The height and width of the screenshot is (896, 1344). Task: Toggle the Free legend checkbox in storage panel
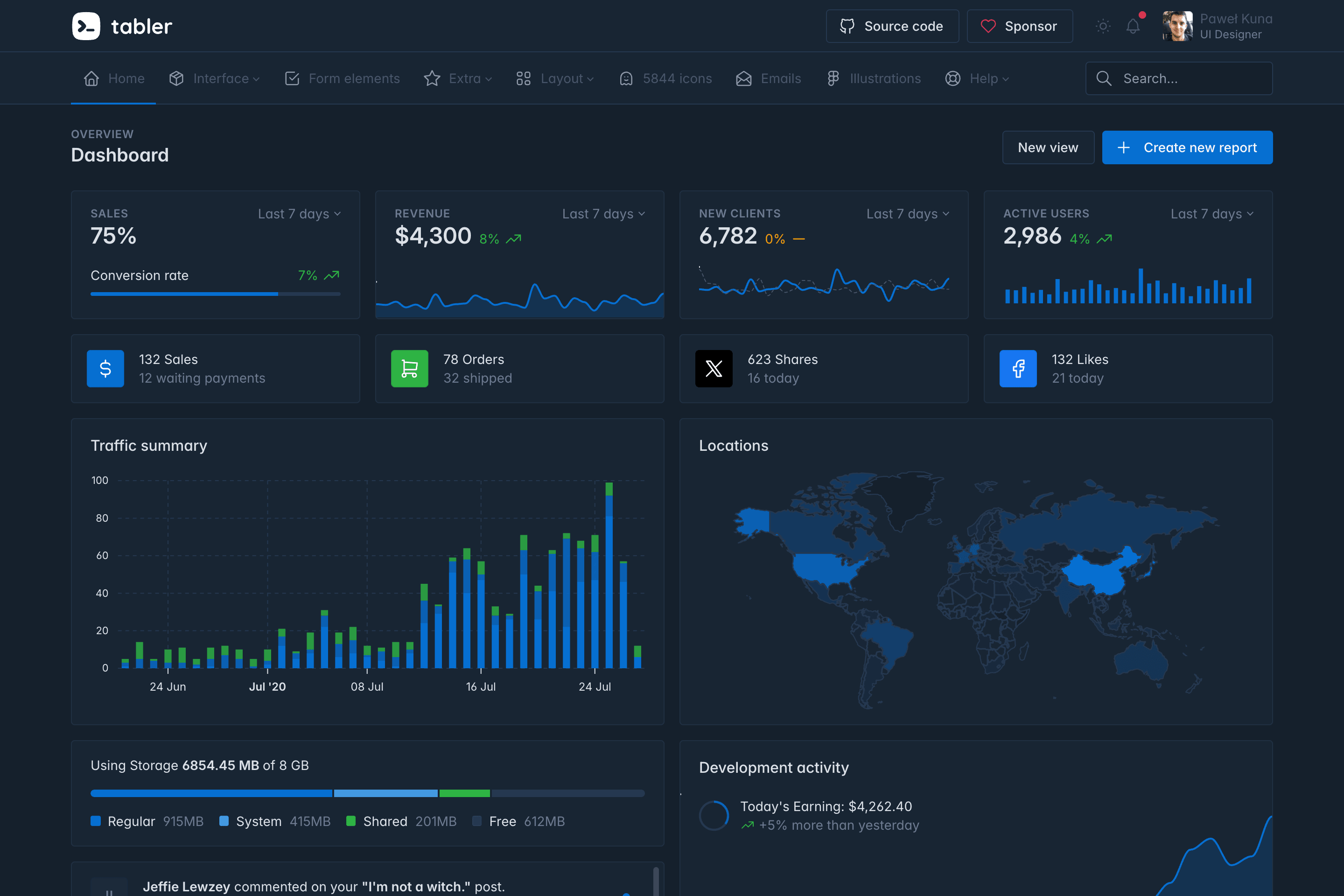click(478, 821)
